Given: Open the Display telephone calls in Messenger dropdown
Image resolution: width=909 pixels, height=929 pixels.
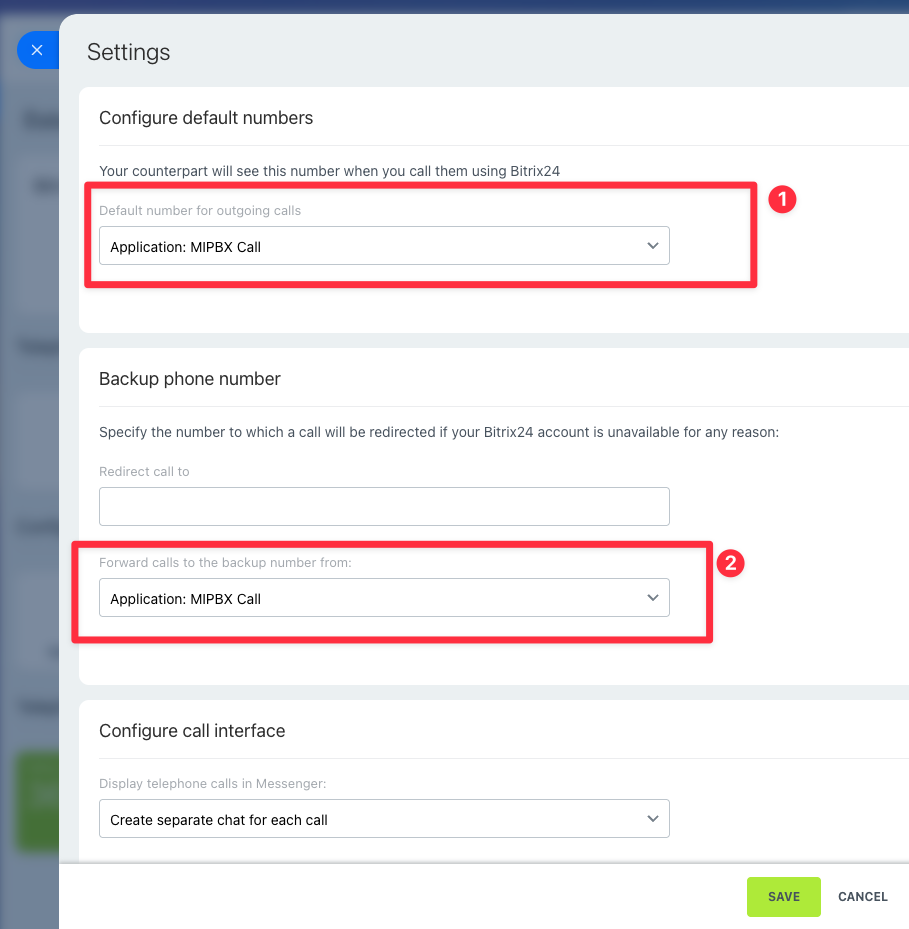Looking at the screenshot, I should (x=384, y=819).
